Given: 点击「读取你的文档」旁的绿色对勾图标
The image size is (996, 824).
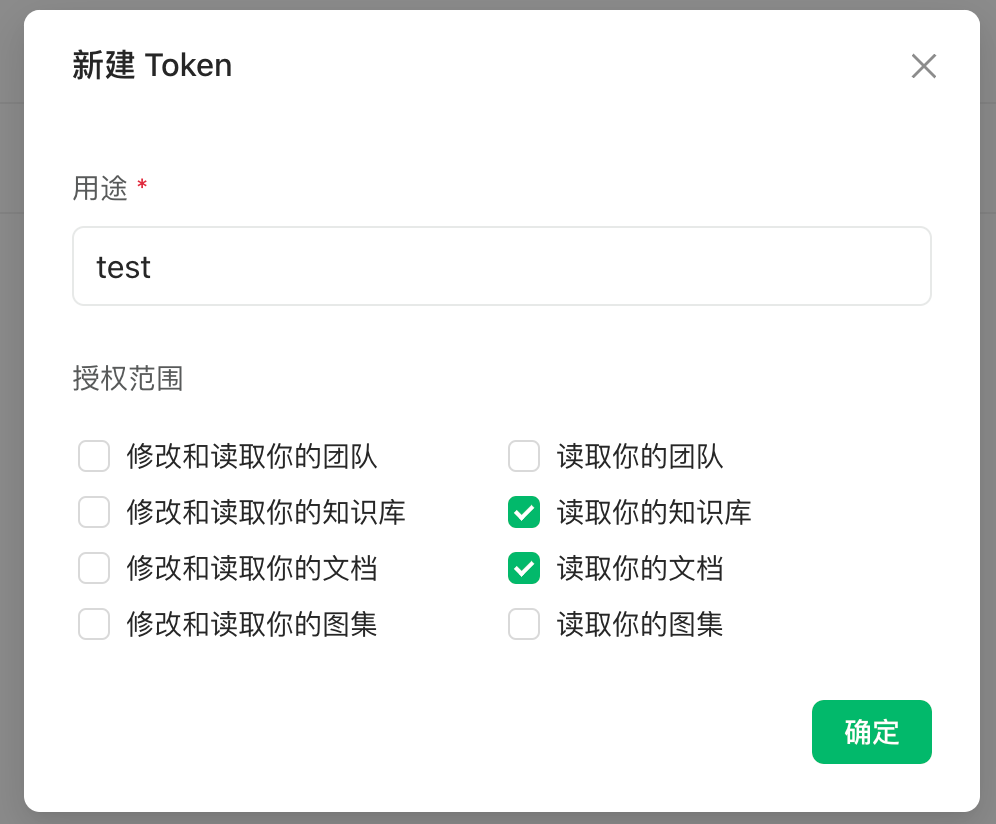Looking at the screenshot, I should tap(524, 568).
